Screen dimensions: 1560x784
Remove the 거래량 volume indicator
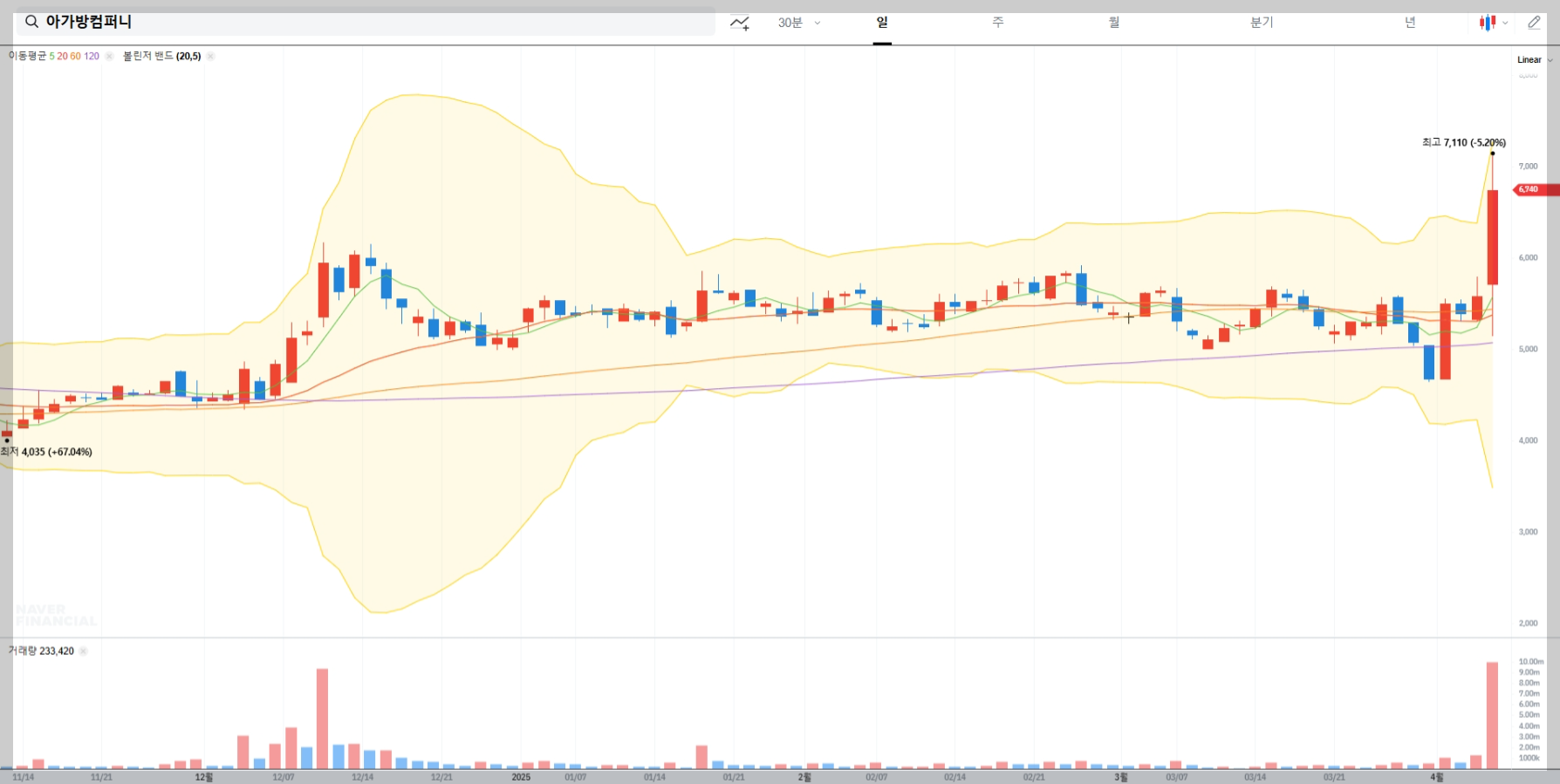click(x=83, y=651)
